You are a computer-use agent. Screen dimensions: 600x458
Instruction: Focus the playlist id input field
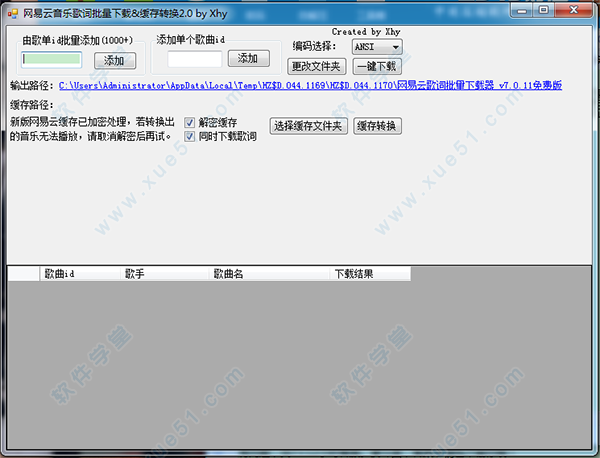[x=51, y=60]
